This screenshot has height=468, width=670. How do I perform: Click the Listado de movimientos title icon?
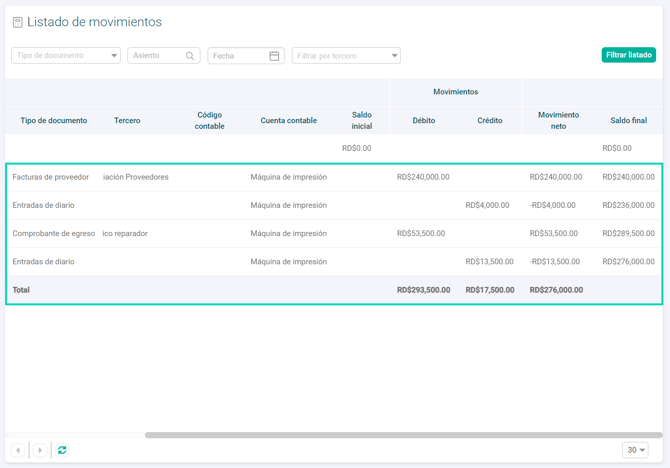coord(17,22)
